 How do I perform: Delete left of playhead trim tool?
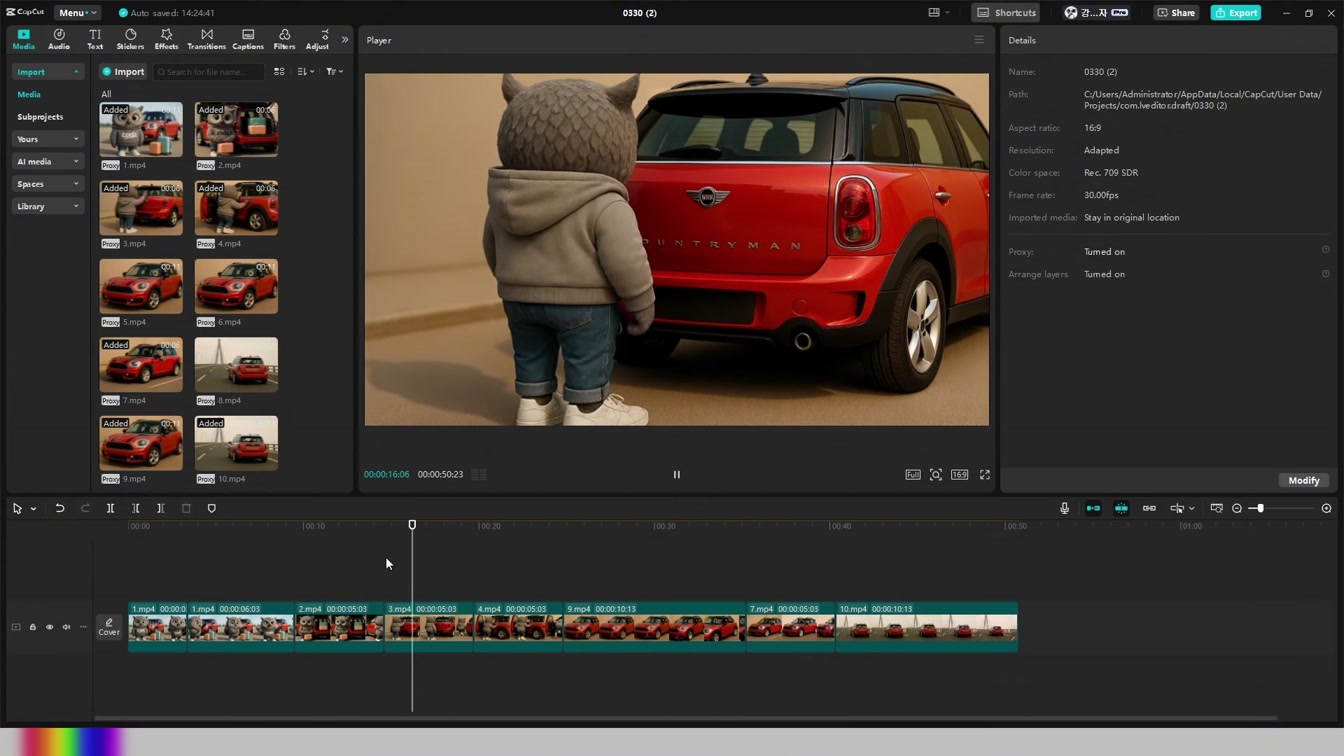coord(136,509)
